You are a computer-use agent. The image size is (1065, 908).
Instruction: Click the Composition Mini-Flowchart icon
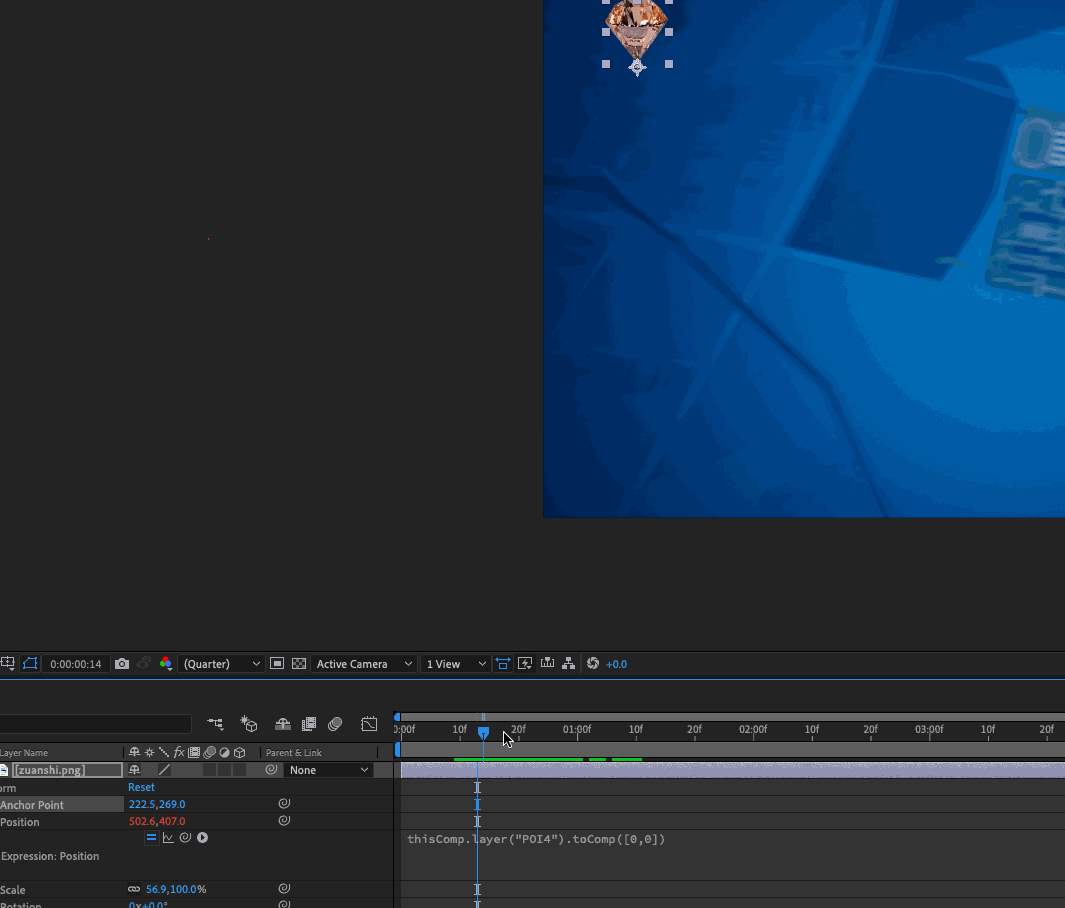pos(215,724)
